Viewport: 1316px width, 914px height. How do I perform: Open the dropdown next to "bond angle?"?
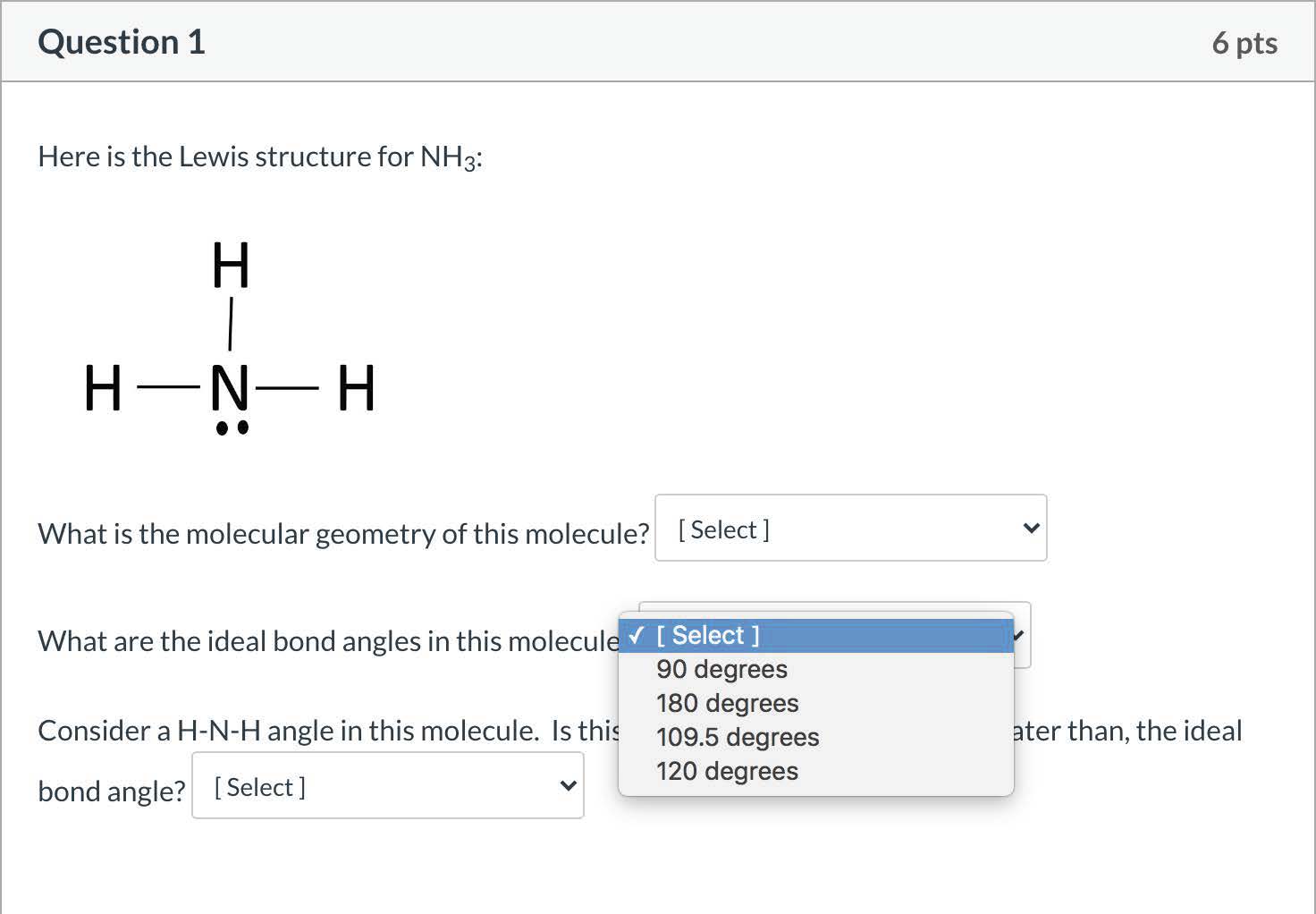pyautogui.click(x=387, y=786)
